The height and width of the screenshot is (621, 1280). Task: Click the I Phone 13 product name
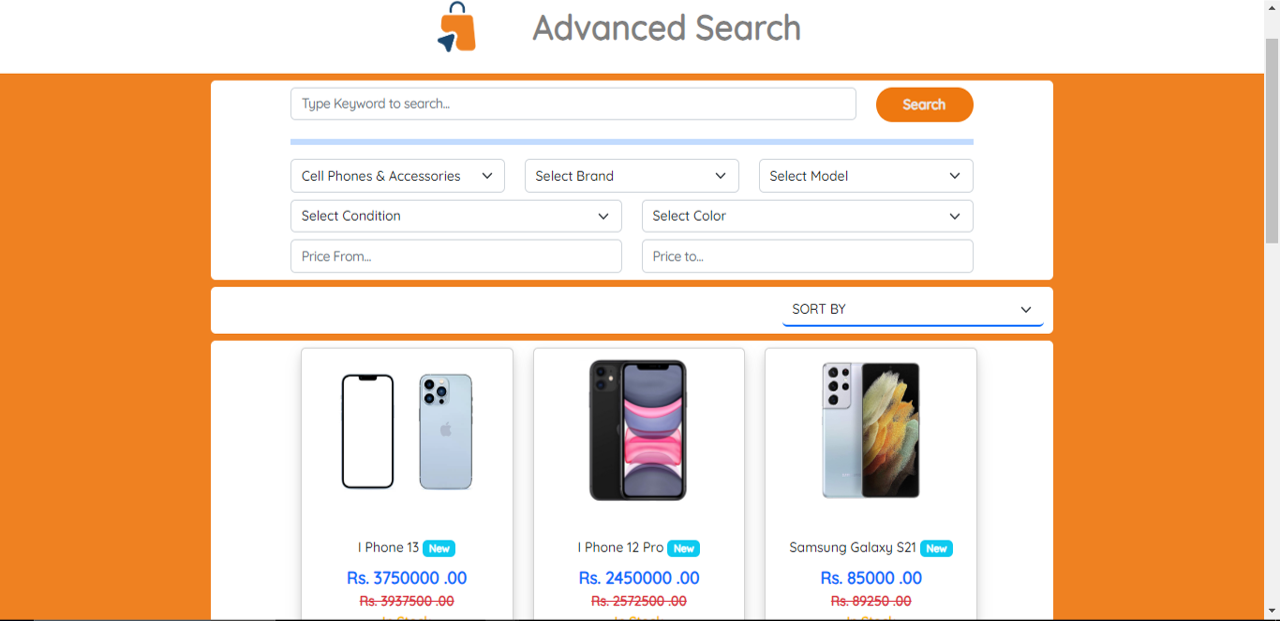coord(388,547)
